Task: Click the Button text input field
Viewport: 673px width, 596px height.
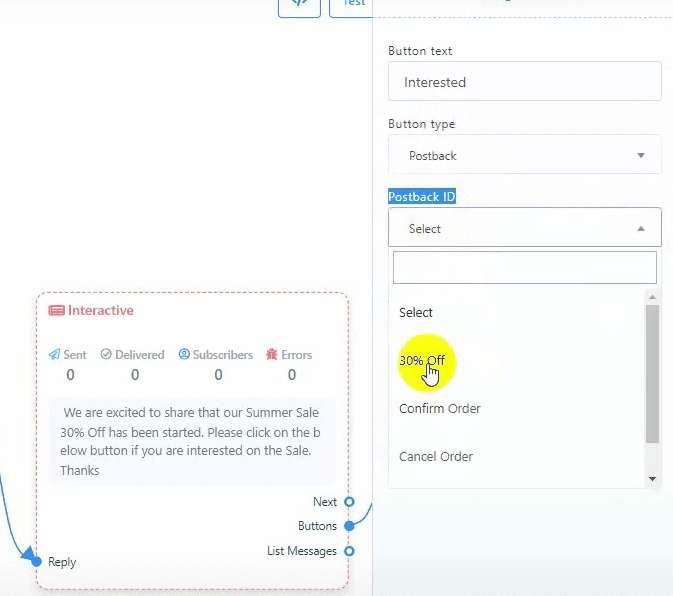Action: pyautogui.click(x=524, y=82)
